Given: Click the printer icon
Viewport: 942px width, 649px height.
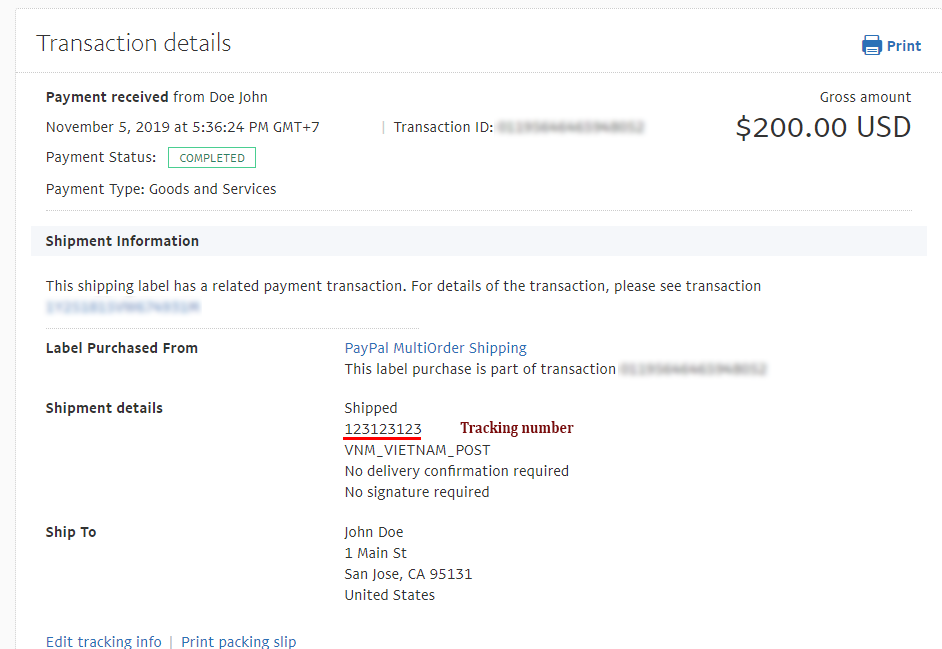Looking at the screenshot, I should (872, 46).
